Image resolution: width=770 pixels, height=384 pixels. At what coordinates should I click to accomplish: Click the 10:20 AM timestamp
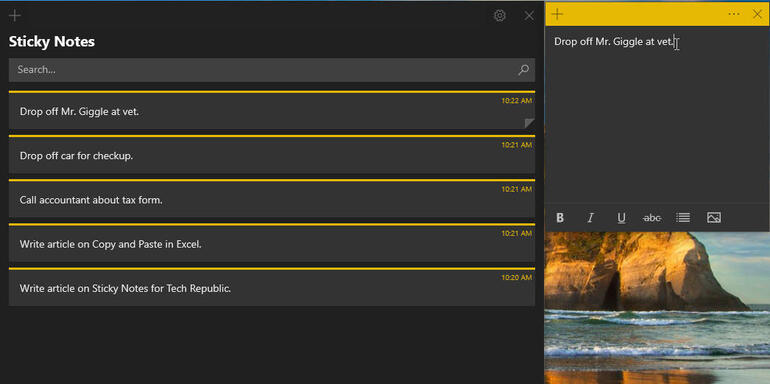coord(517,277)
